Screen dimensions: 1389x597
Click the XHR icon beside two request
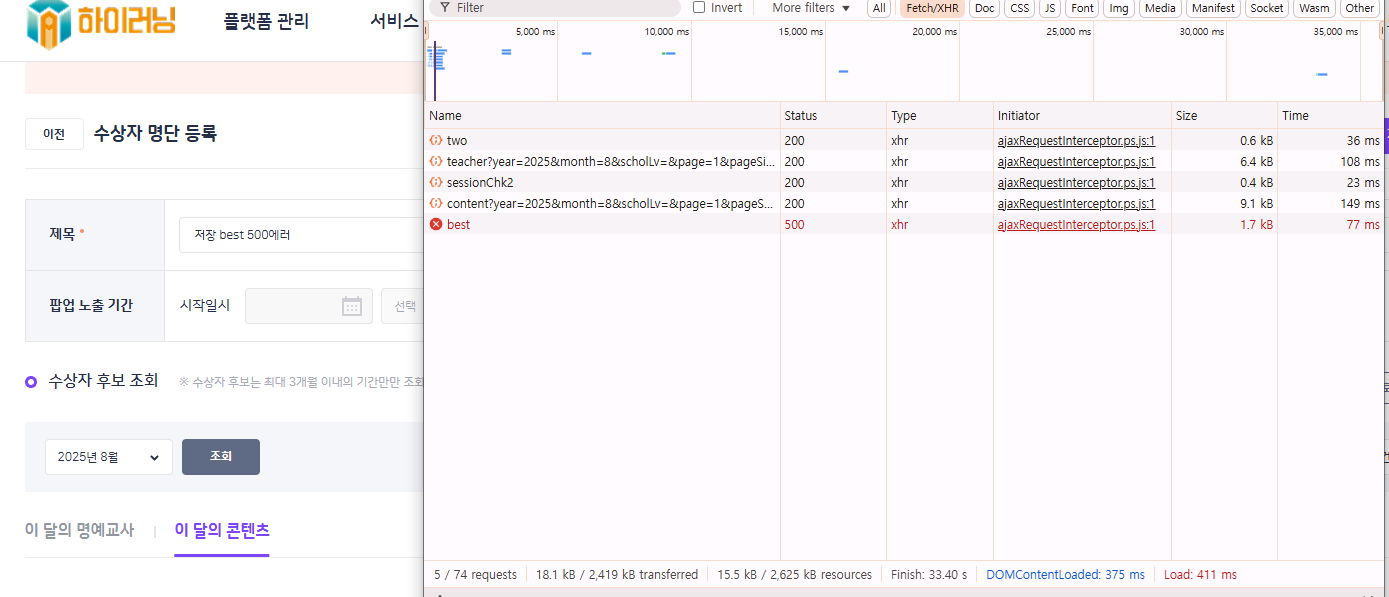point(436,141)
